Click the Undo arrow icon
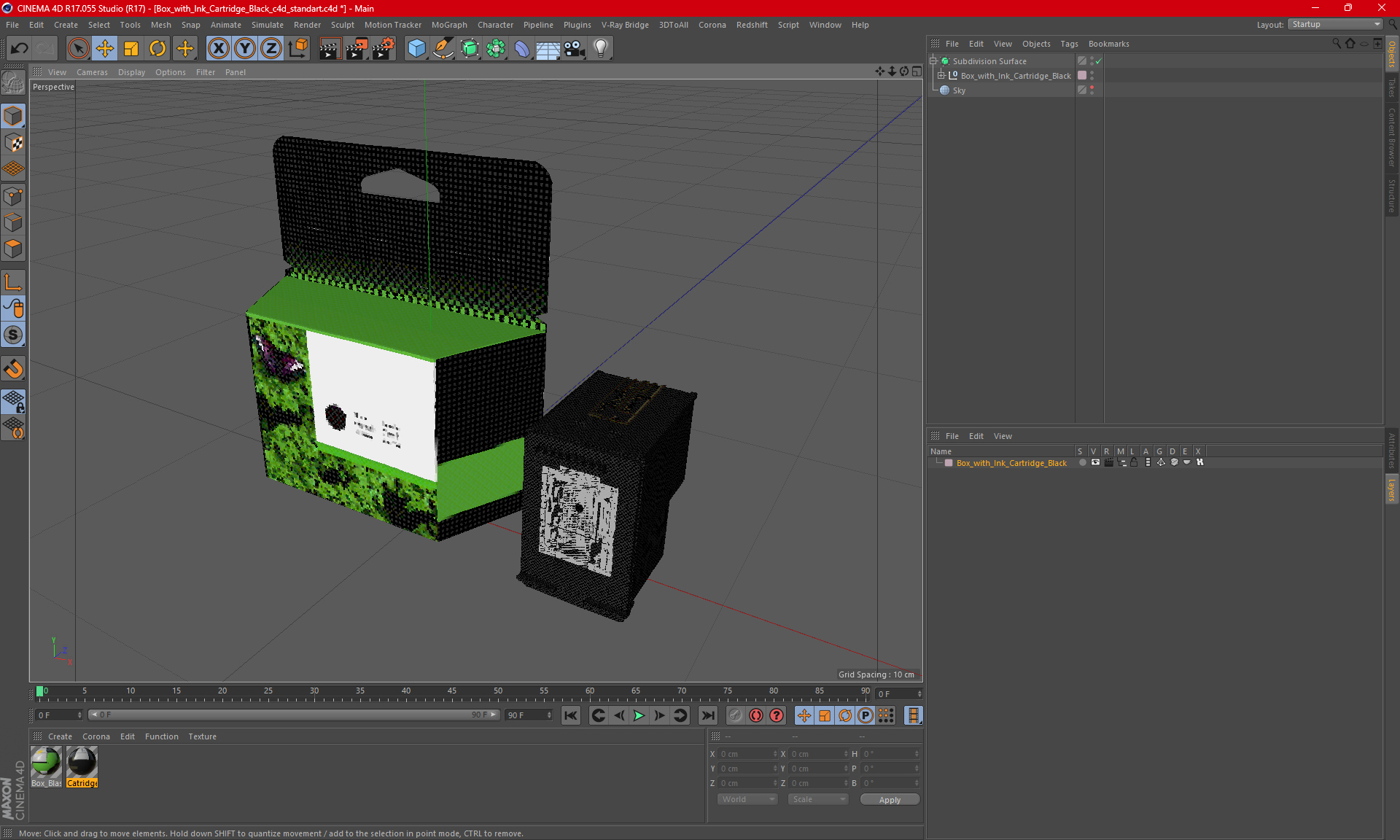This screenshot has height=840, width=1400. pyautogui.click(x=19, y=48)
